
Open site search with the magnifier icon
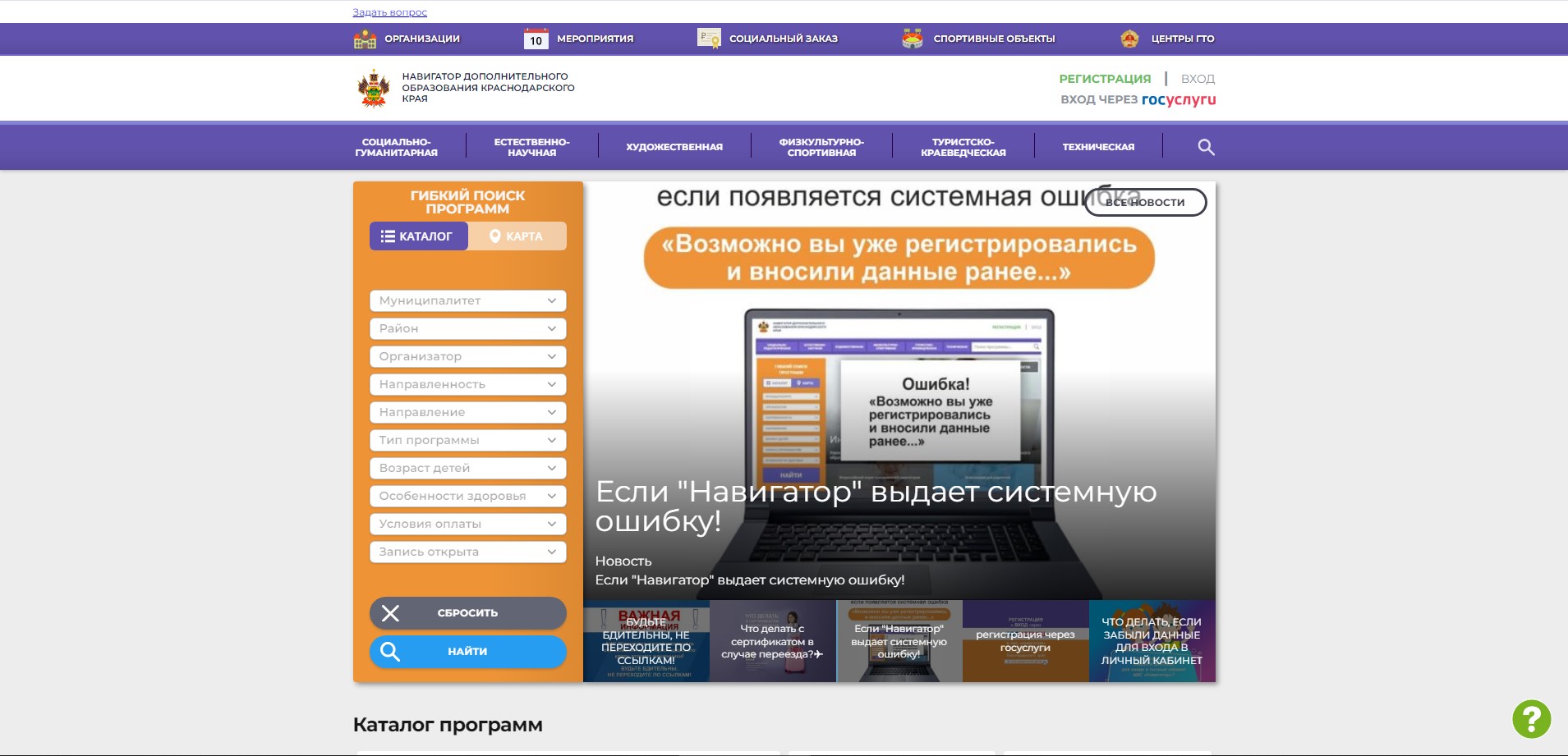click(x=1206, y=147)
